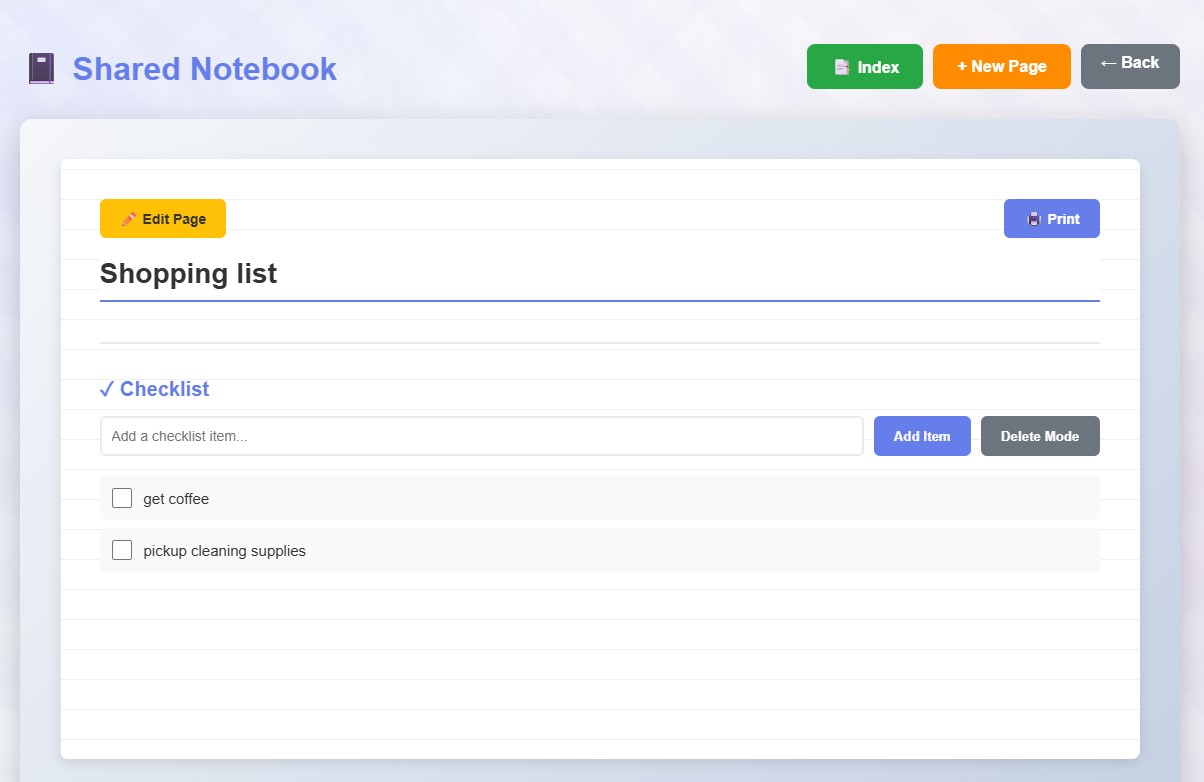Select the 'pickup cleaning supplies' item text
This screenshot has height=782, width=1204.
[224, 551]
